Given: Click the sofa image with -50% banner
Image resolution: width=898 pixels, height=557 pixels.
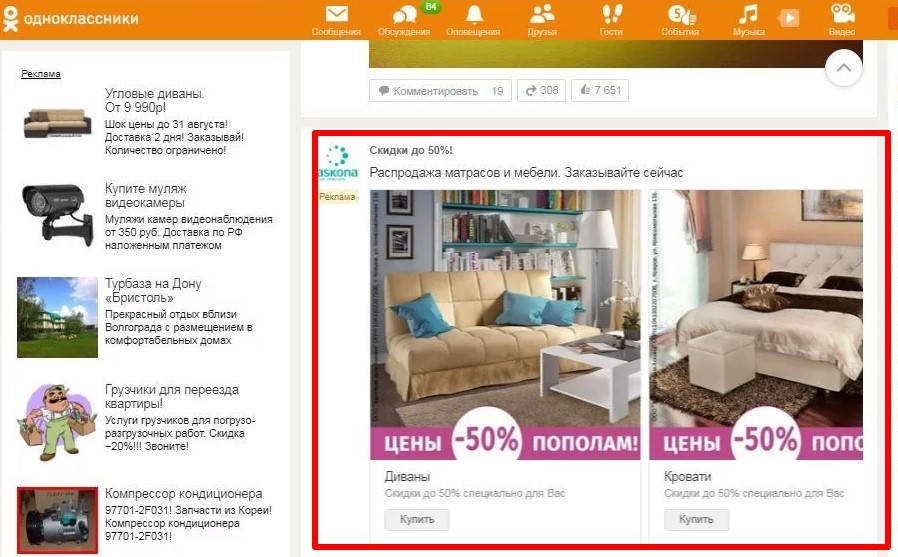Looking at the screenshot, I should click(x=505, y=324).
